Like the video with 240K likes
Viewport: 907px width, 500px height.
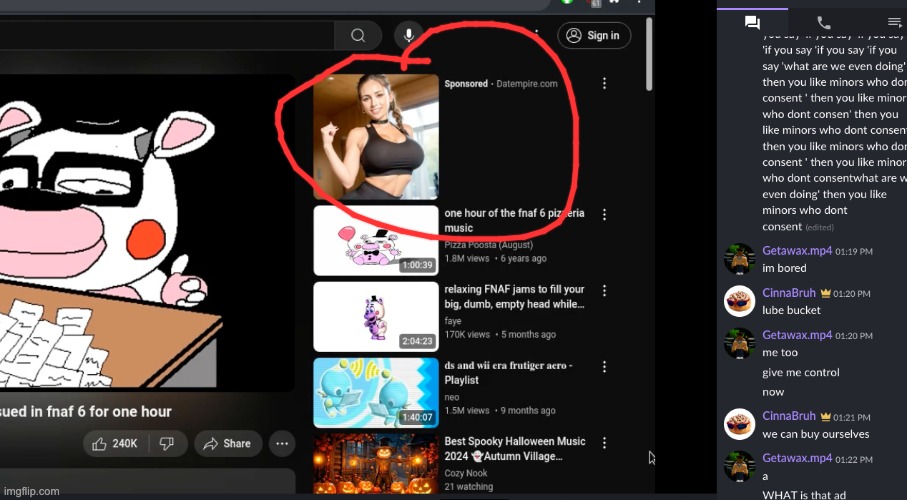tap(116, 444)
